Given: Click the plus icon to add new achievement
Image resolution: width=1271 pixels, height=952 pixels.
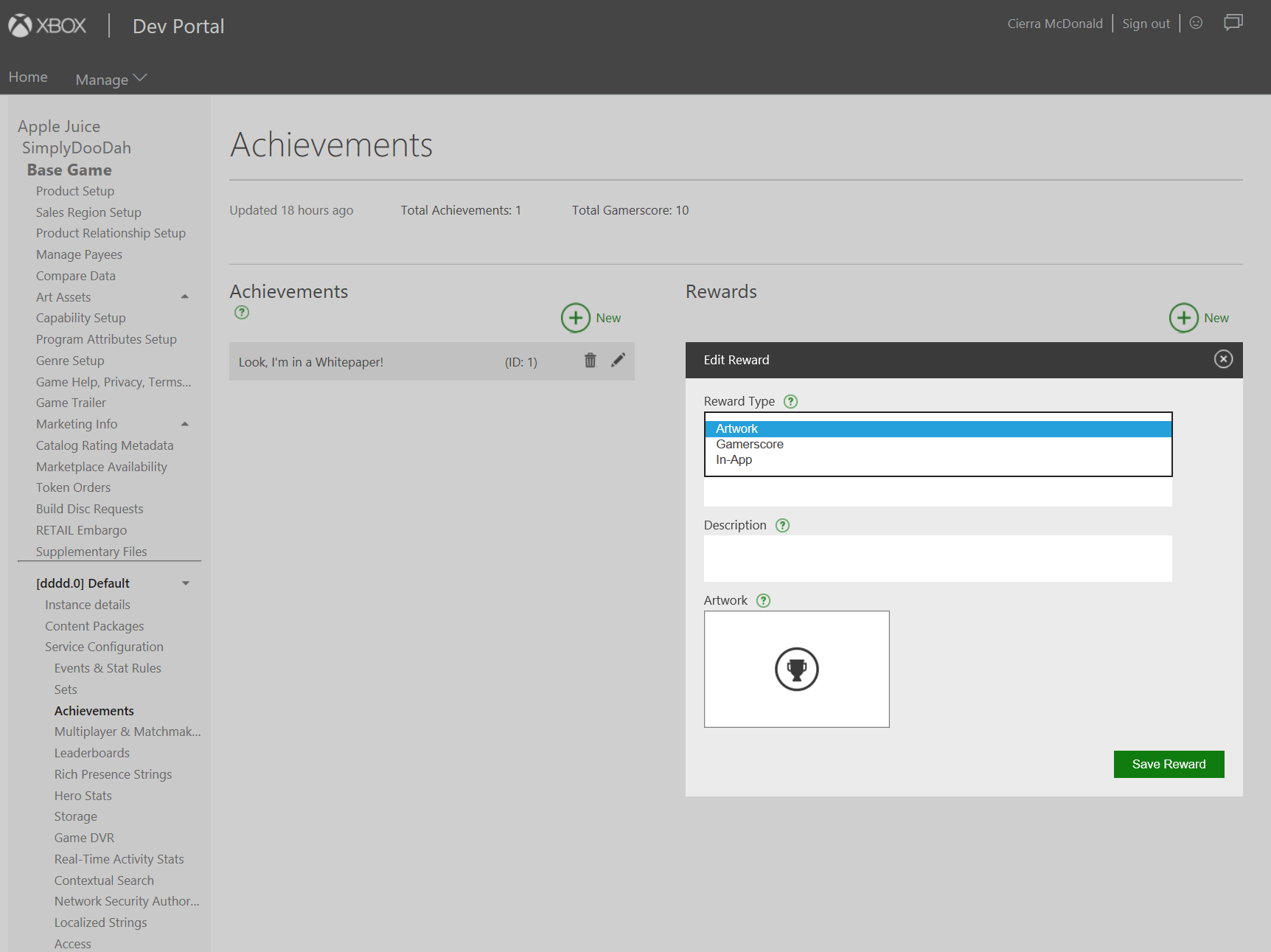Looking at the screenshot, I should (576, 318).
